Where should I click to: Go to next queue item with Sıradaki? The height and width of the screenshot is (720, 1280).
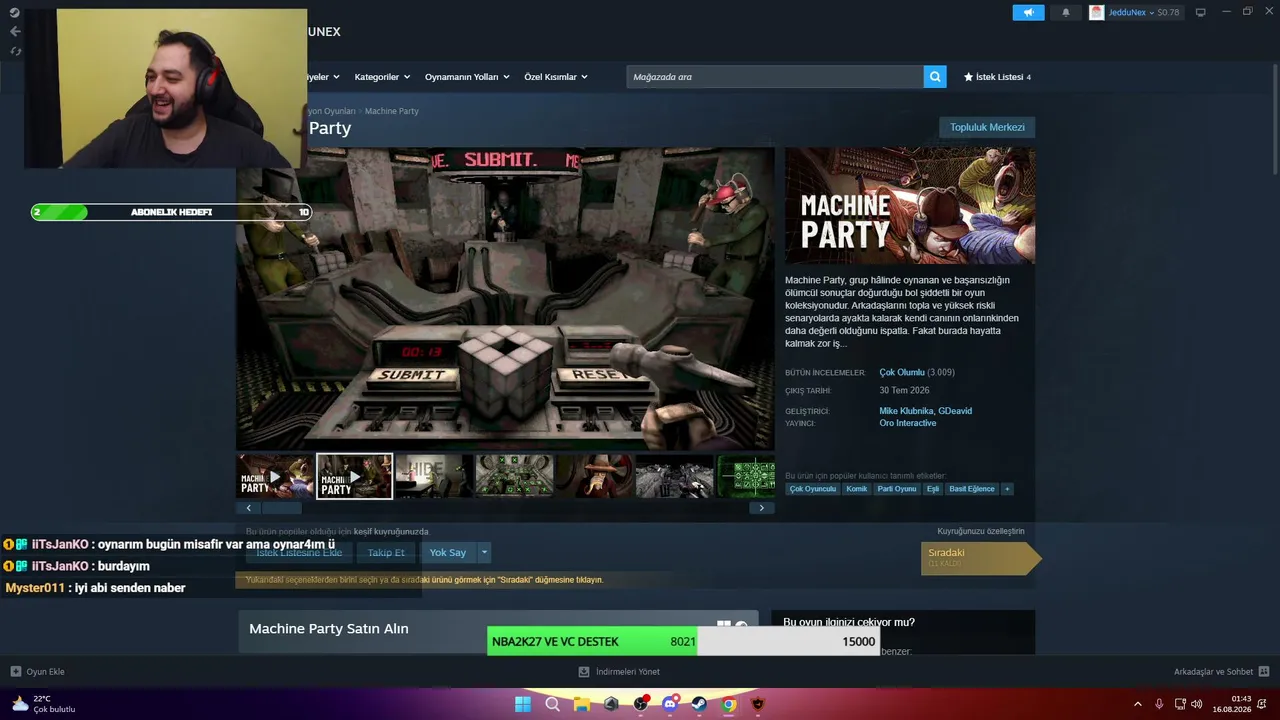coord(980,558)
